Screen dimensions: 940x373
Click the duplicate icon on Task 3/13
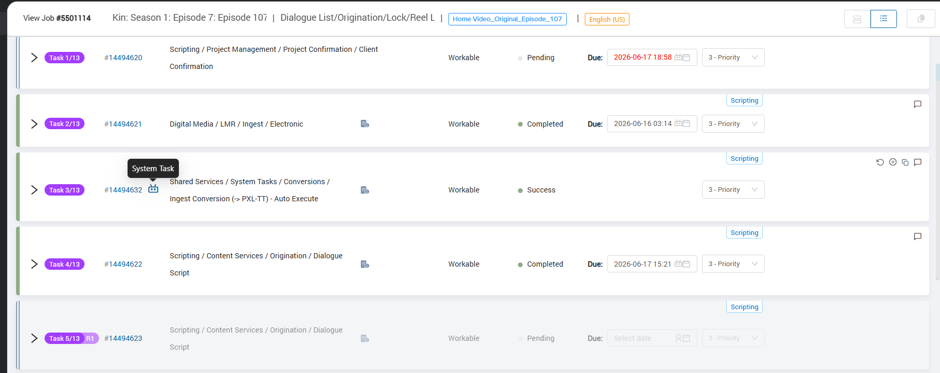click(905, 163)
